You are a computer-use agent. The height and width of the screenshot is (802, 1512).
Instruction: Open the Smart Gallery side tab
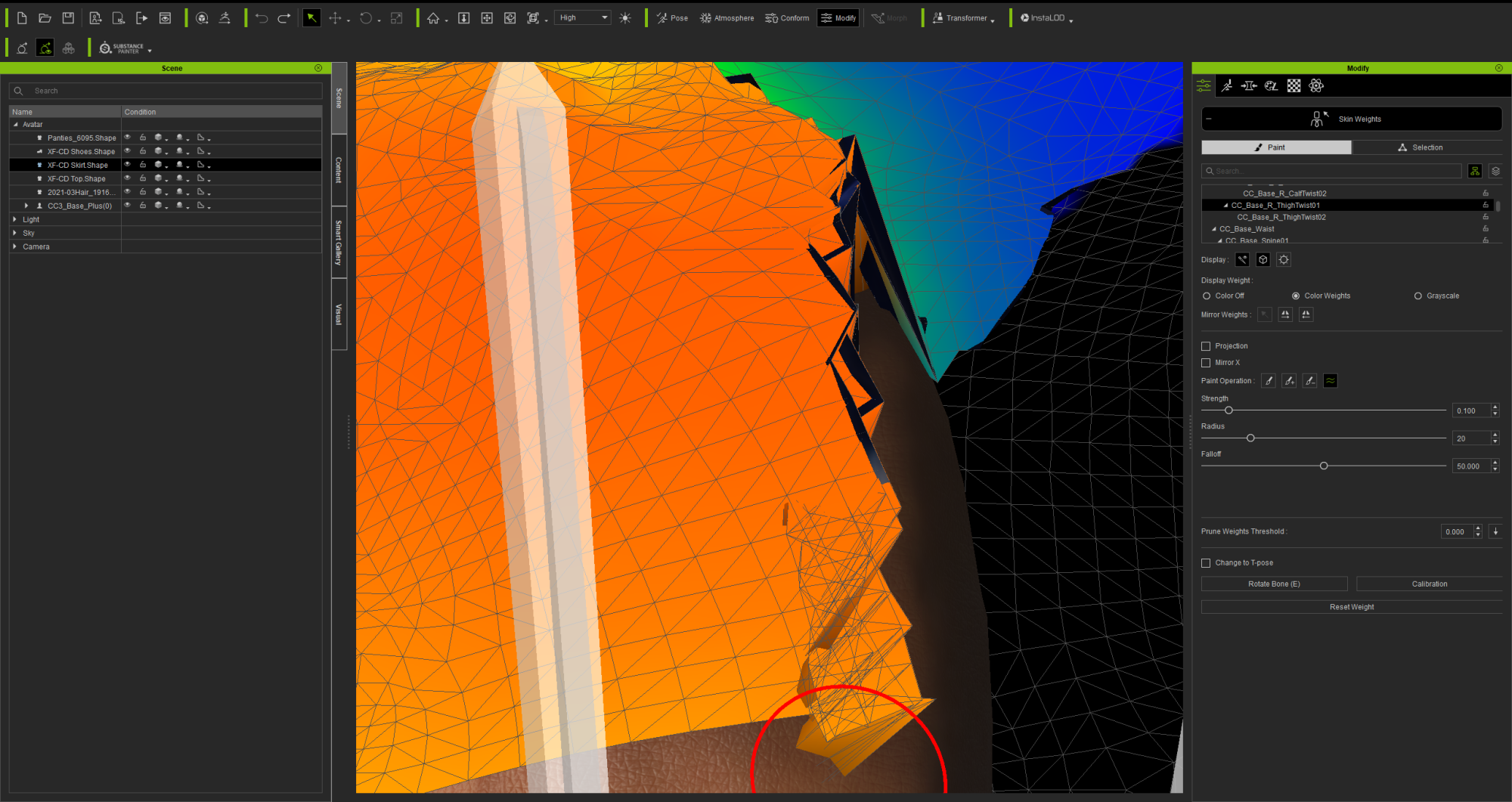[x=339, y=242]
